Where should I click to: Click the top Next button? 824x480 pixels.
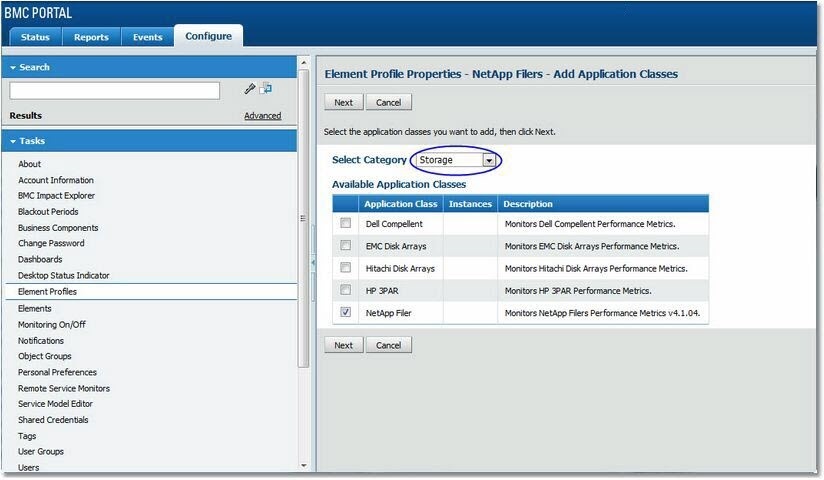click(344, 103)
